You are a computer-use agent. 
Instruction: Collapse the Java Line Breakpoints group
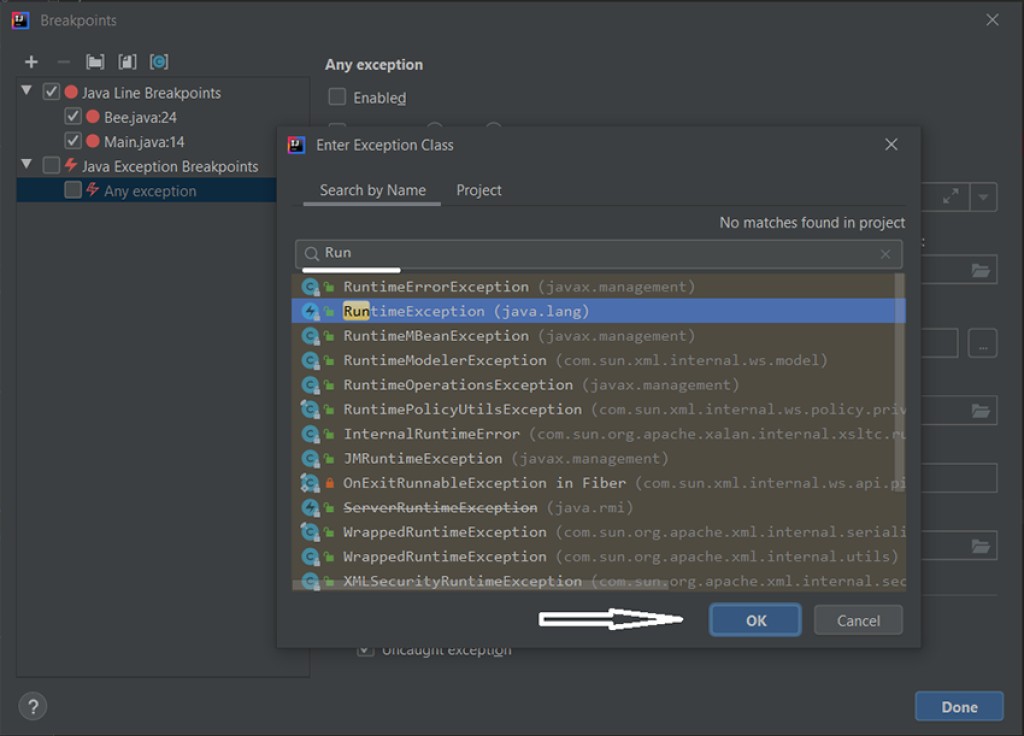coord(26,92)
